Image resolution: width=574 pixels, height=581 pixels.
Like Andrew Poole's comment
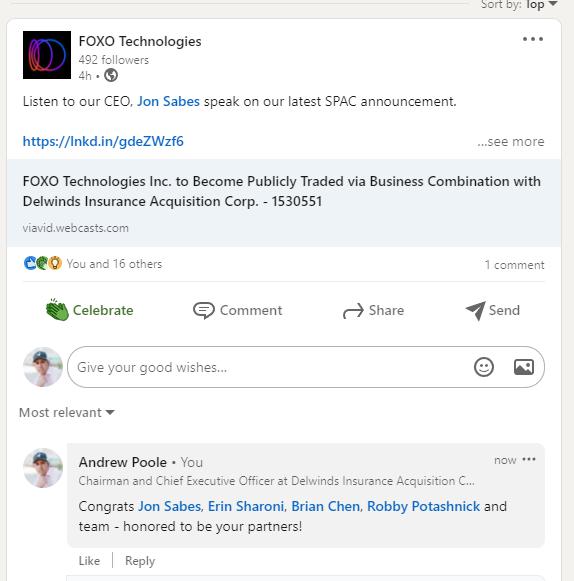(x=89, y=561)
